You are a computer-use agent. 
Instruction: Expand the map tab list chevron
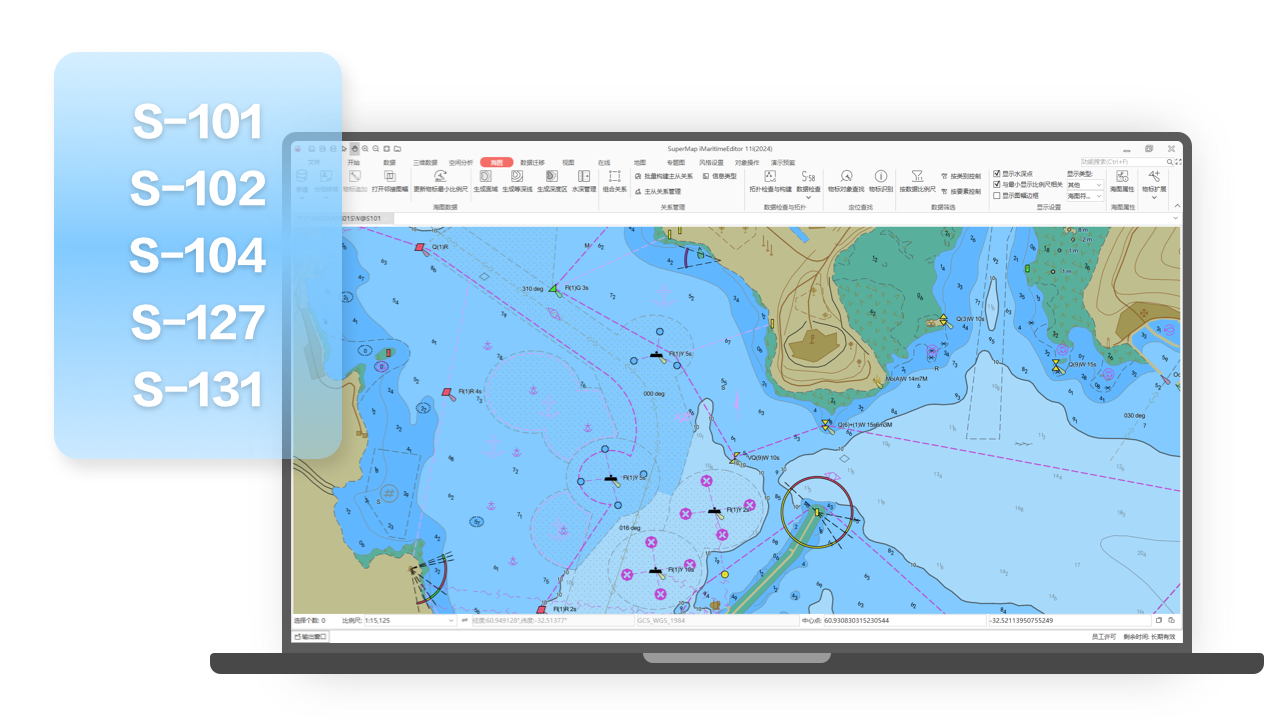pyautogui.click(x=1176, y=218)
